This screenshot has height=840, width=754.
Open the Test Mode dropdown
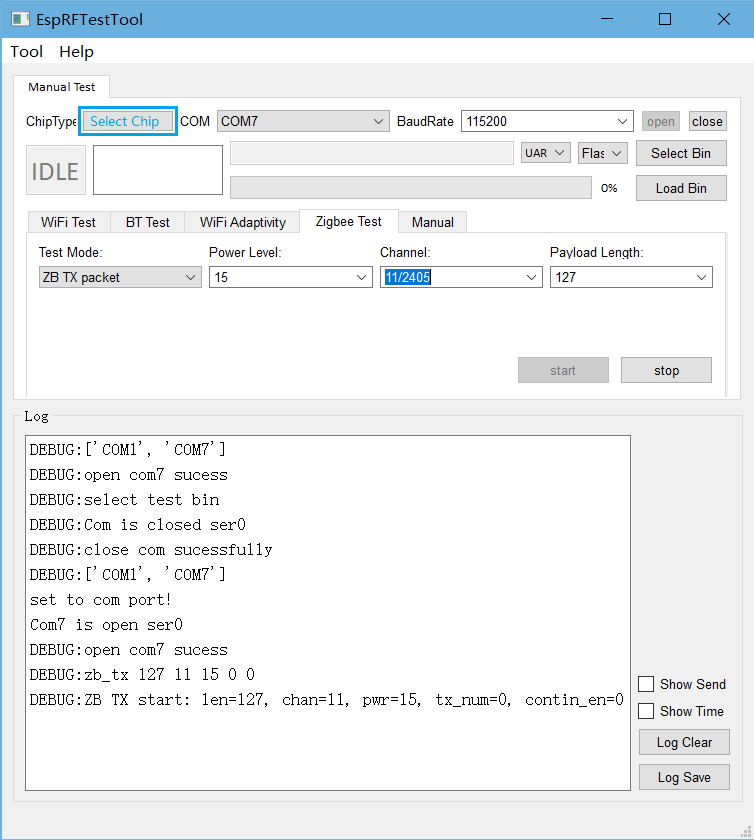click(120, 277)
